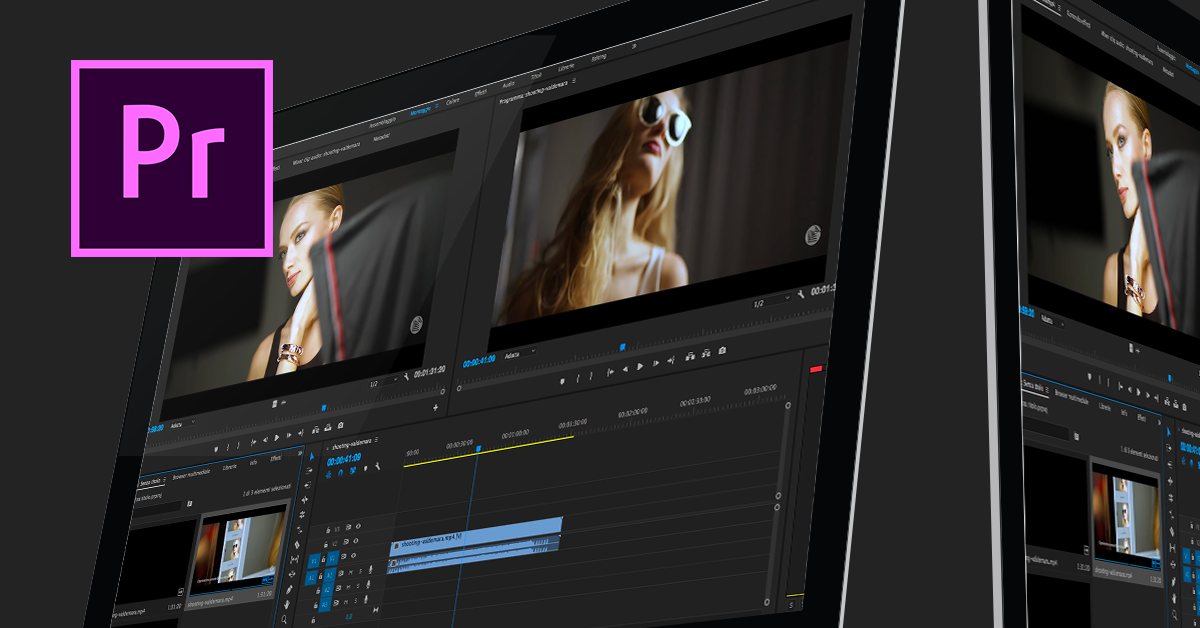Click Browser multimediale tab in right window
The width and height of the screenshot is (1200, 628).
(1072, 398)
